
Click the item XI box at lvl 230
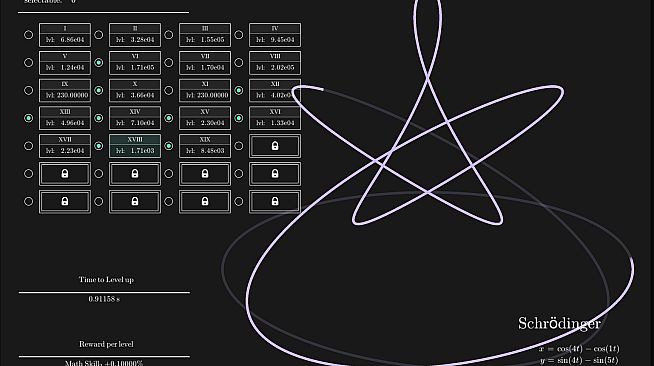tap(205, 90)
